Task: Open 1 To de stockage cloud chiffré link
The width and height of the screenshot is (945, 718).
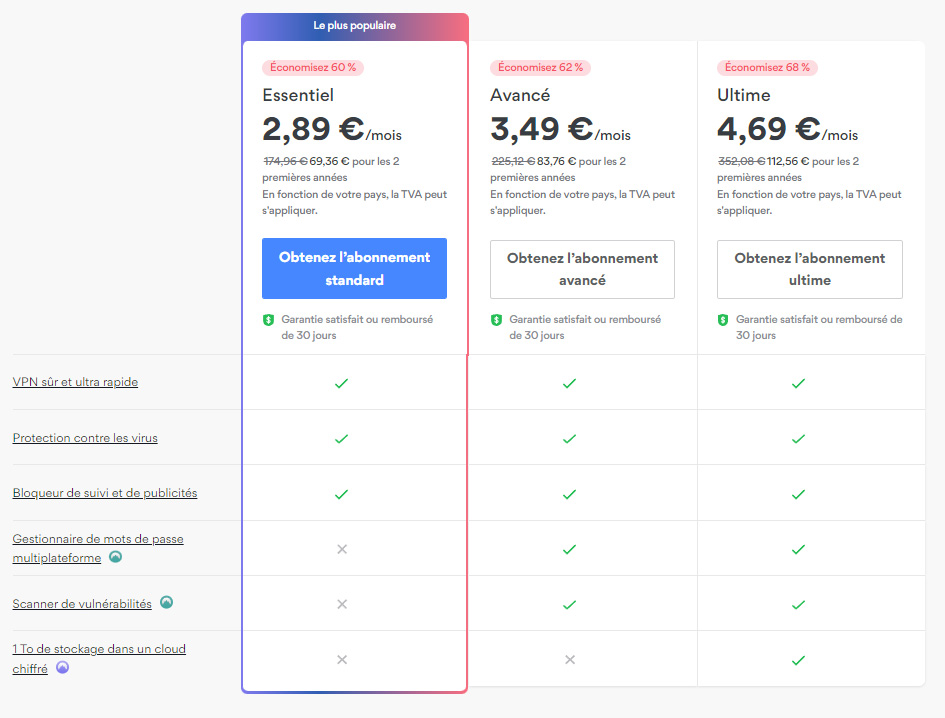Action: (x=99, y=658)
